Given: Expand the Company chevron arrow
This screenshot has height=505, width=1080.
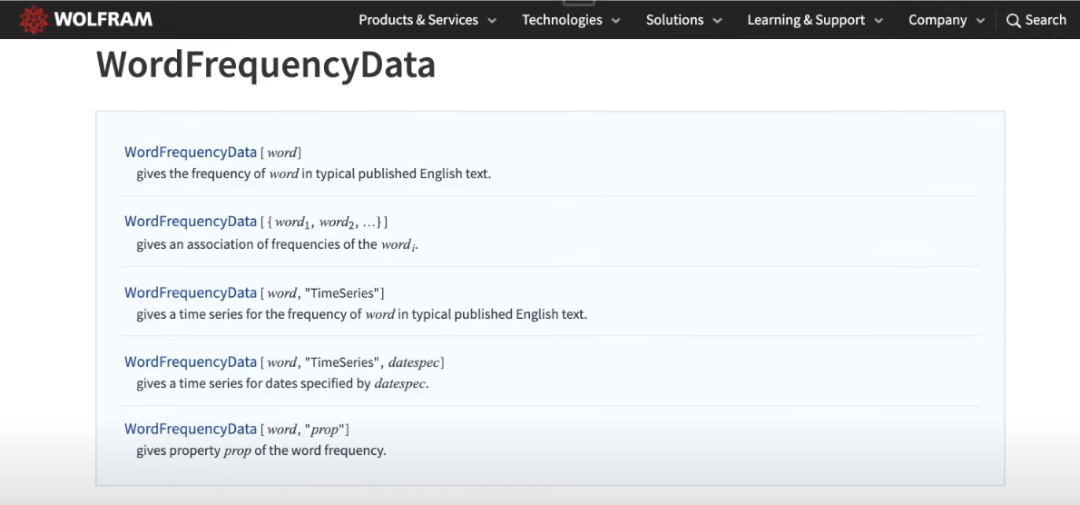Looking at the screenshot, I should (981, 21).
